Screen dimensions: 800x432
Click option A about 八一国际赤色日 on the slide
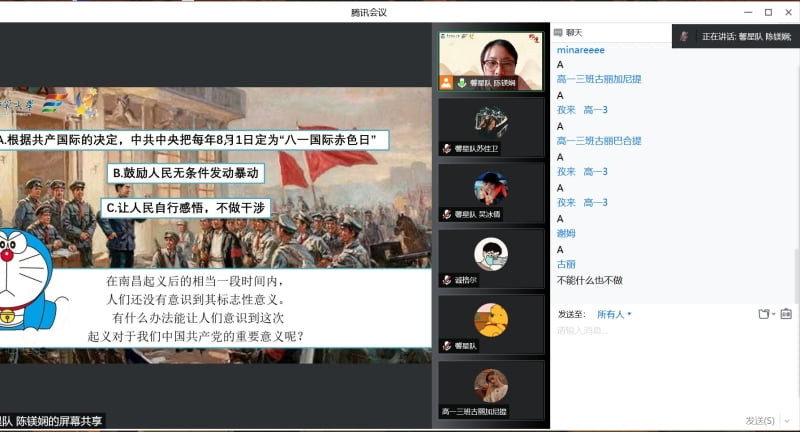click(x=193, y=140)
